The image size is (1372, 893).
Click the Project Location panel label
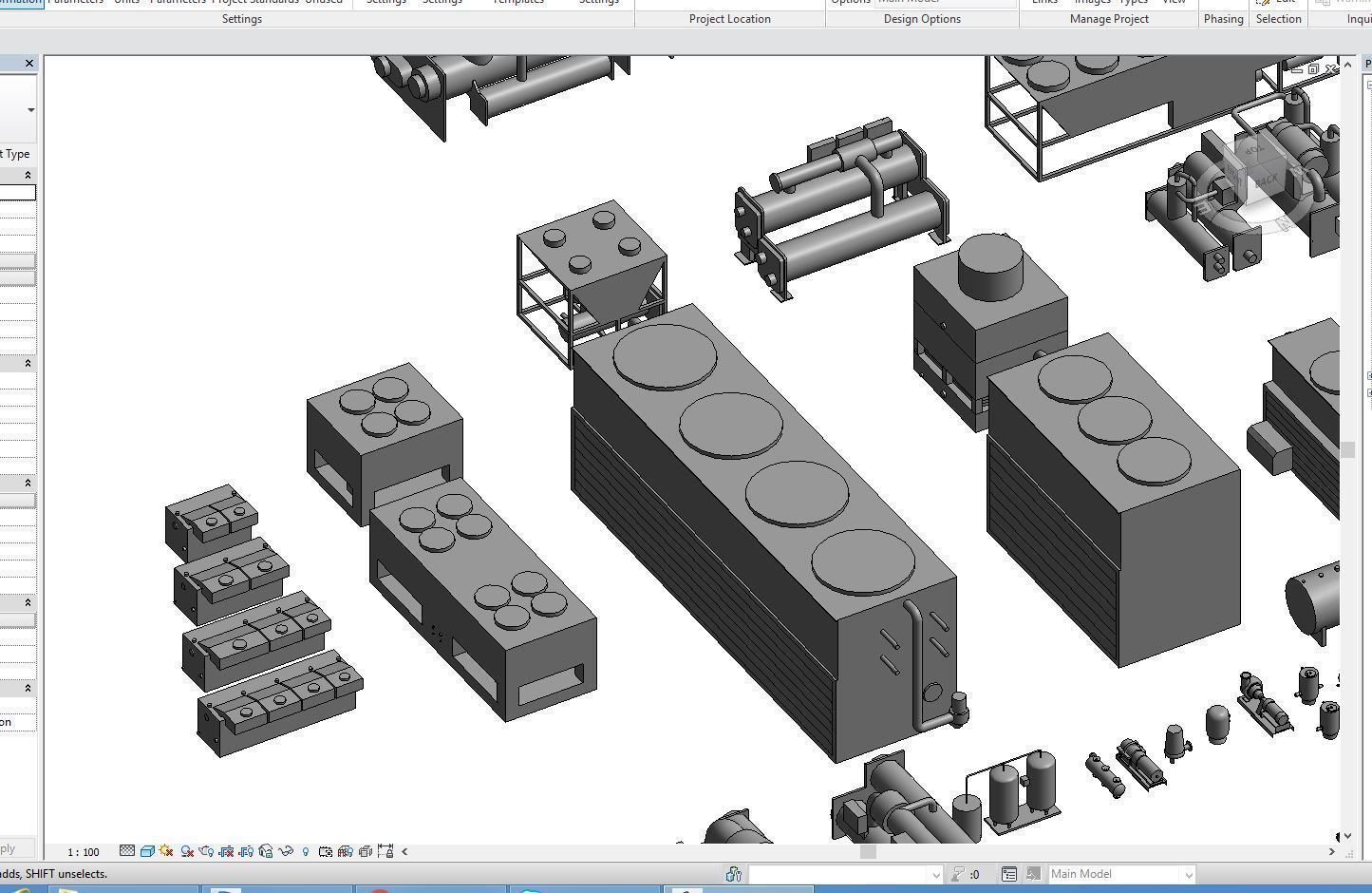coord(729,19)
